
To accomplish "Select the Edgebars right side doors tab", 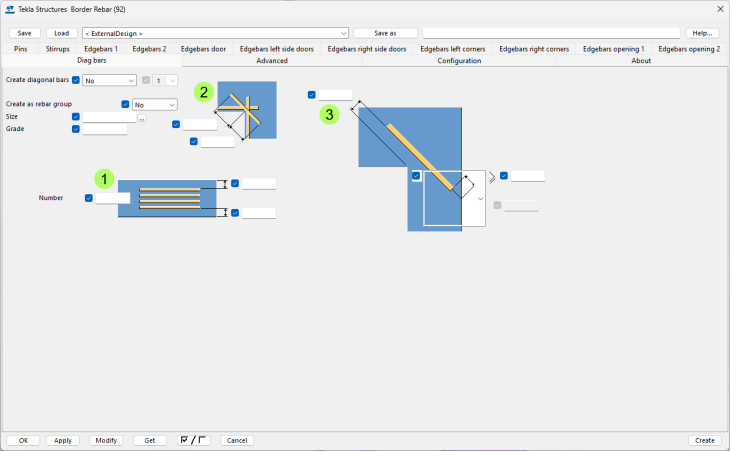I will pyautogui.click(x=367, y=49).
